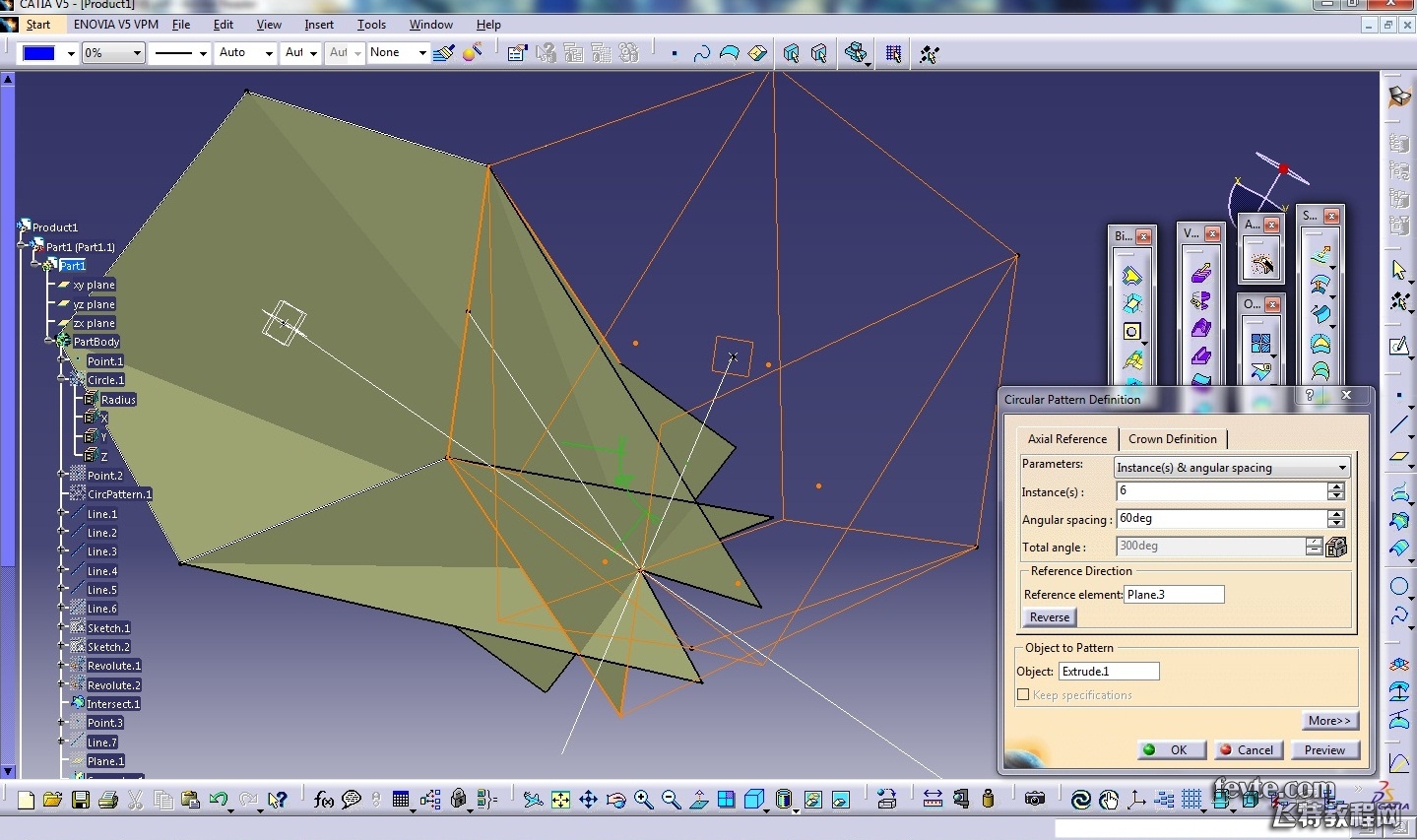Open the Start menu
The height and width of the screenshot is (840, 1417).
click(x=38, y=25)
